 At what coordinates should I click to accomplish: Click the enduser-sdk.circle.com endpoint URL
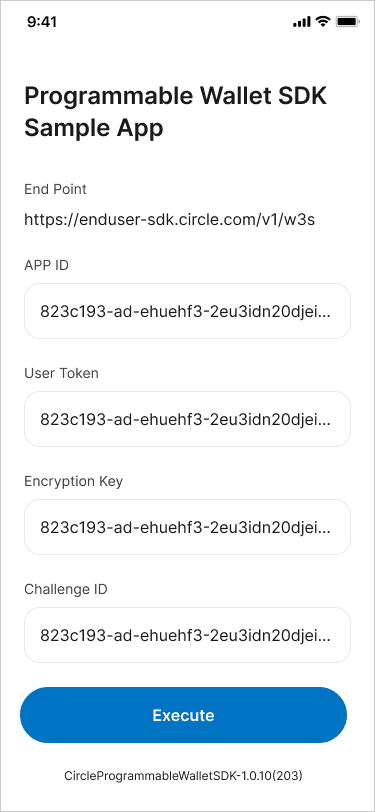[x=170, y=220]
